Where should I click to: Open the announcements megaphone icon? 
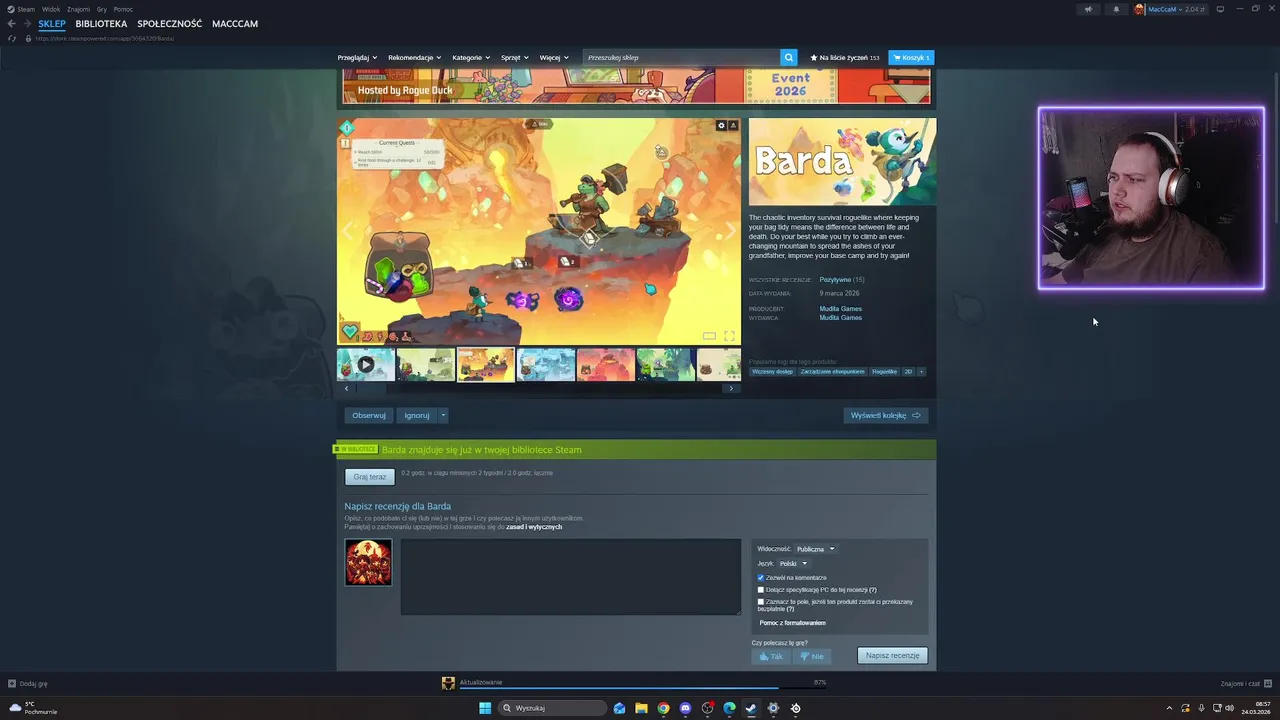1089,9
